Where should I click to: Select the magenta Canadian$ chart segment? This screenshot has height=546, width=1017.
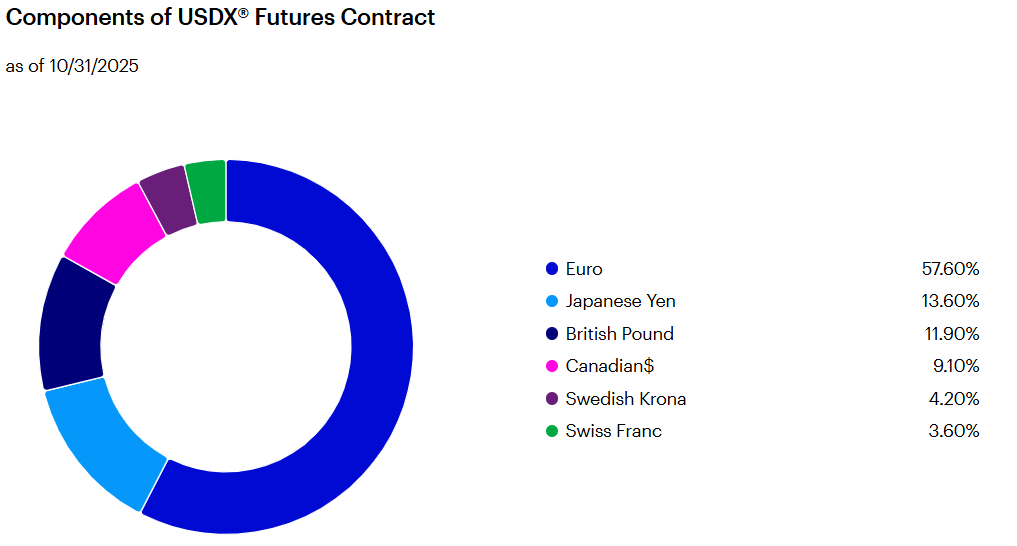112,231
